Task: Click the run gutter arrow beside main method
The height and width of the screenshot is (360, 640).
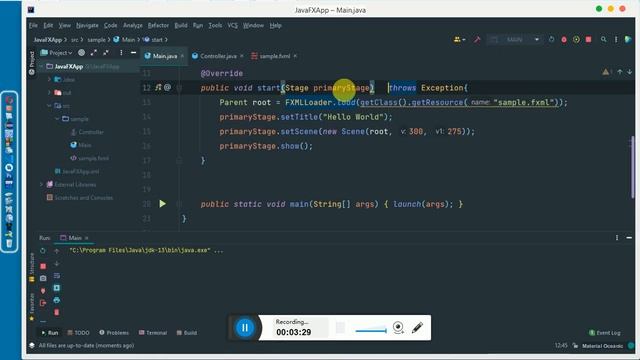Action: [x=162, y=204]
